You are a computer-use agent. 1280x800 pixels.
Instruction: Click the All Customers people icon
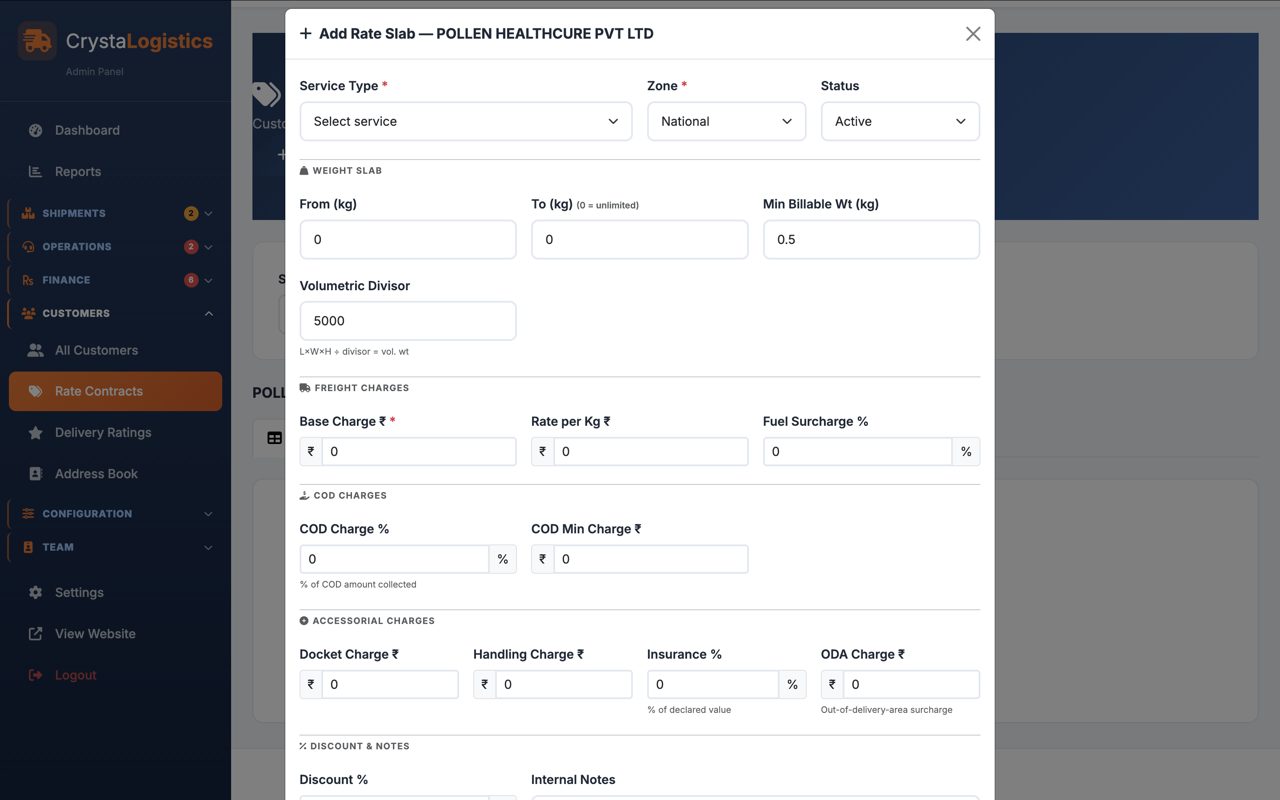tap(36, 350)
